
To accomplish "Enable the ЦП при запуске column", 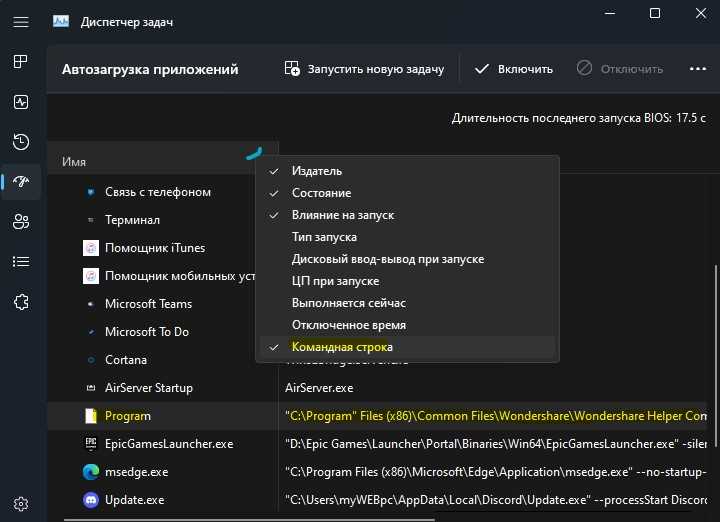I will [407, 281].
